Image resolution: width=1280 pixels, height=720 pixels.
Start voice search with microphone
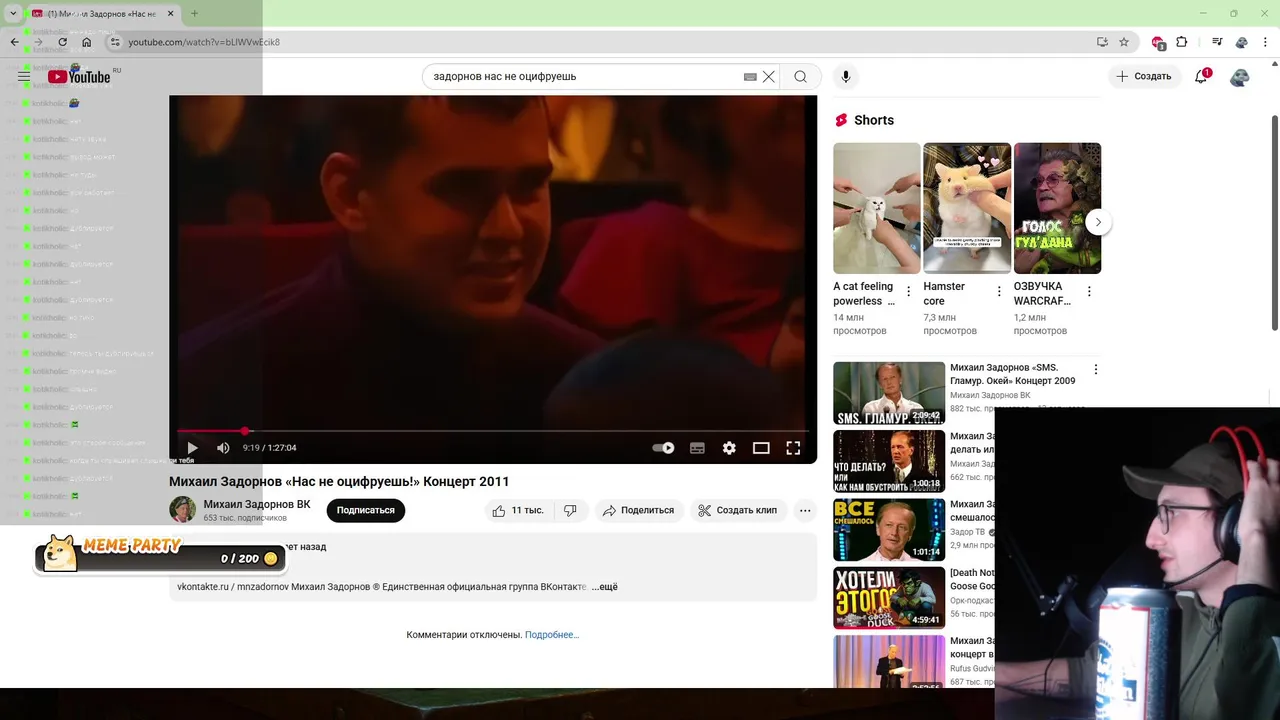point(846,76)
